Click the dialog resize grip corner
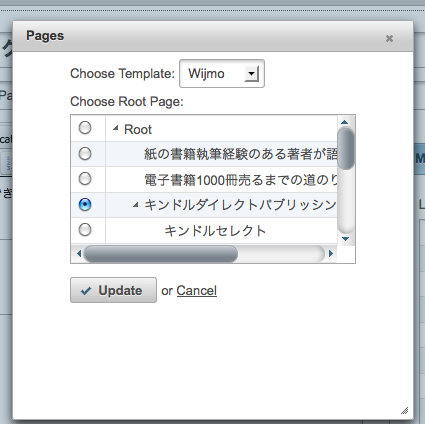The image size is (425, 424). tap(405, 410)
